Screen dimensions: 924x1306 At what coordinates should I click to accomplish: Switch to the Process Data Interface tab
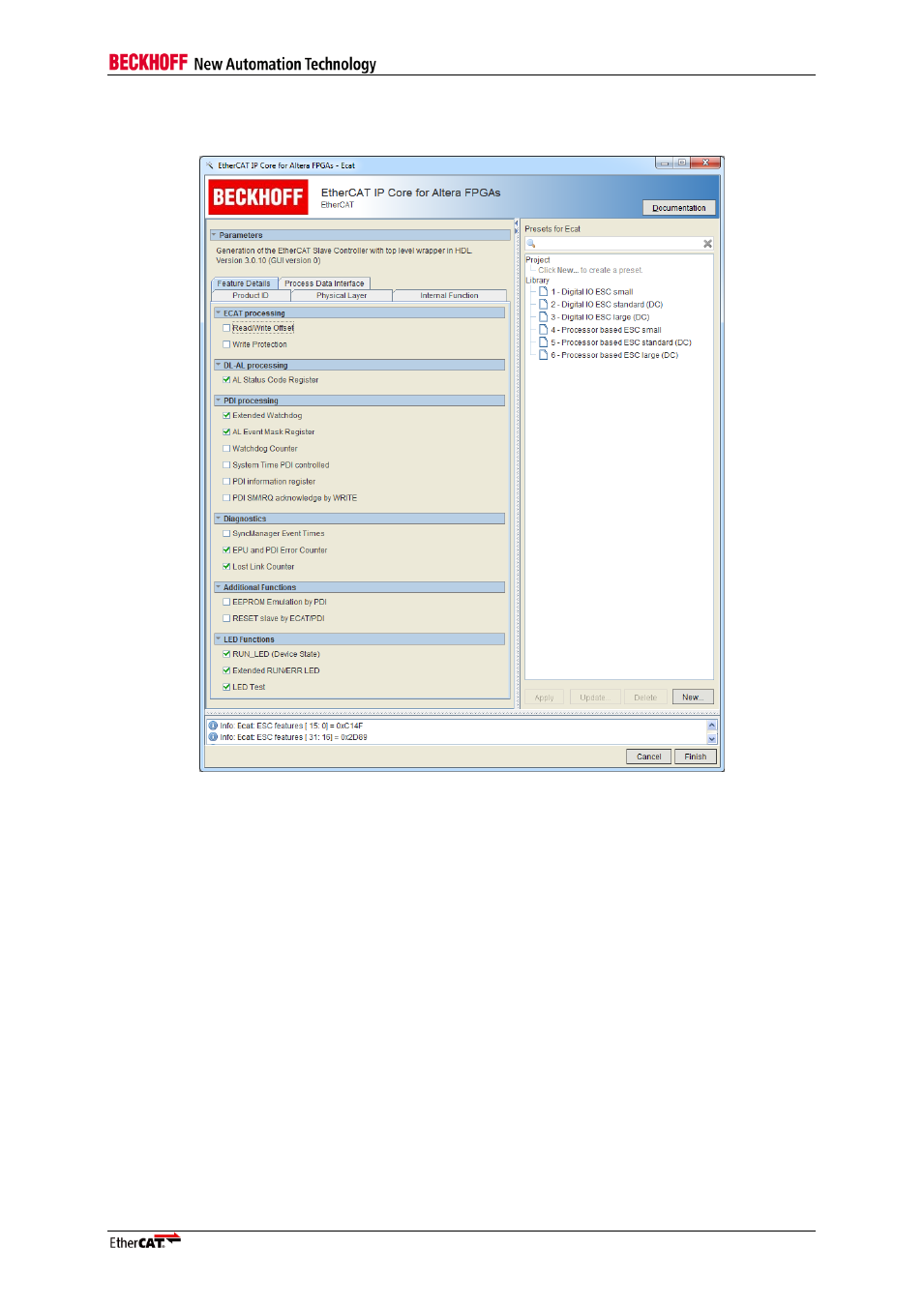(324, 283)
